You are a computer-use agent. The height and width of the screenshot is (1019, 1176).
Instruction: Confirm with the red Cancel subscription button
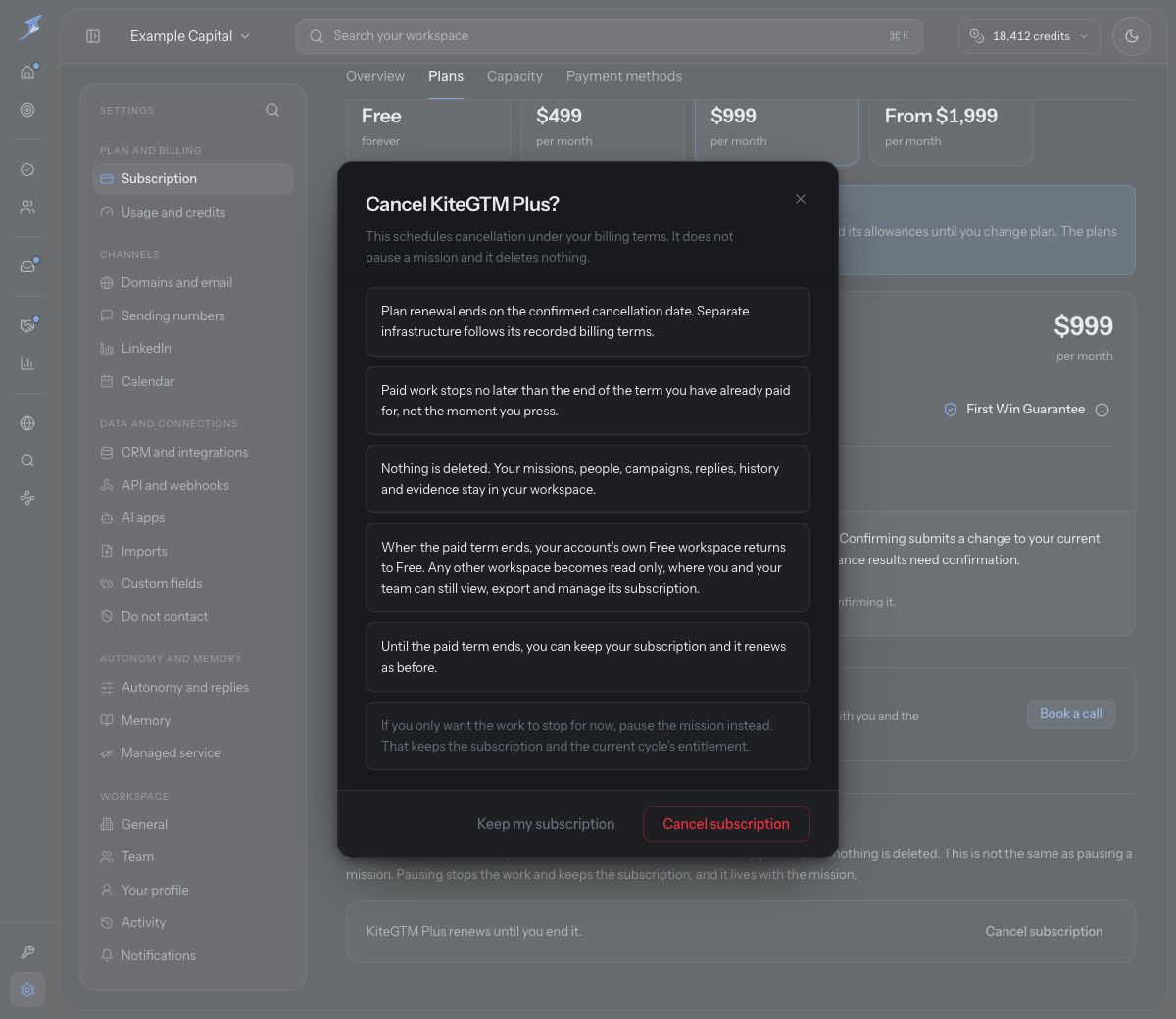click(726, 824)
